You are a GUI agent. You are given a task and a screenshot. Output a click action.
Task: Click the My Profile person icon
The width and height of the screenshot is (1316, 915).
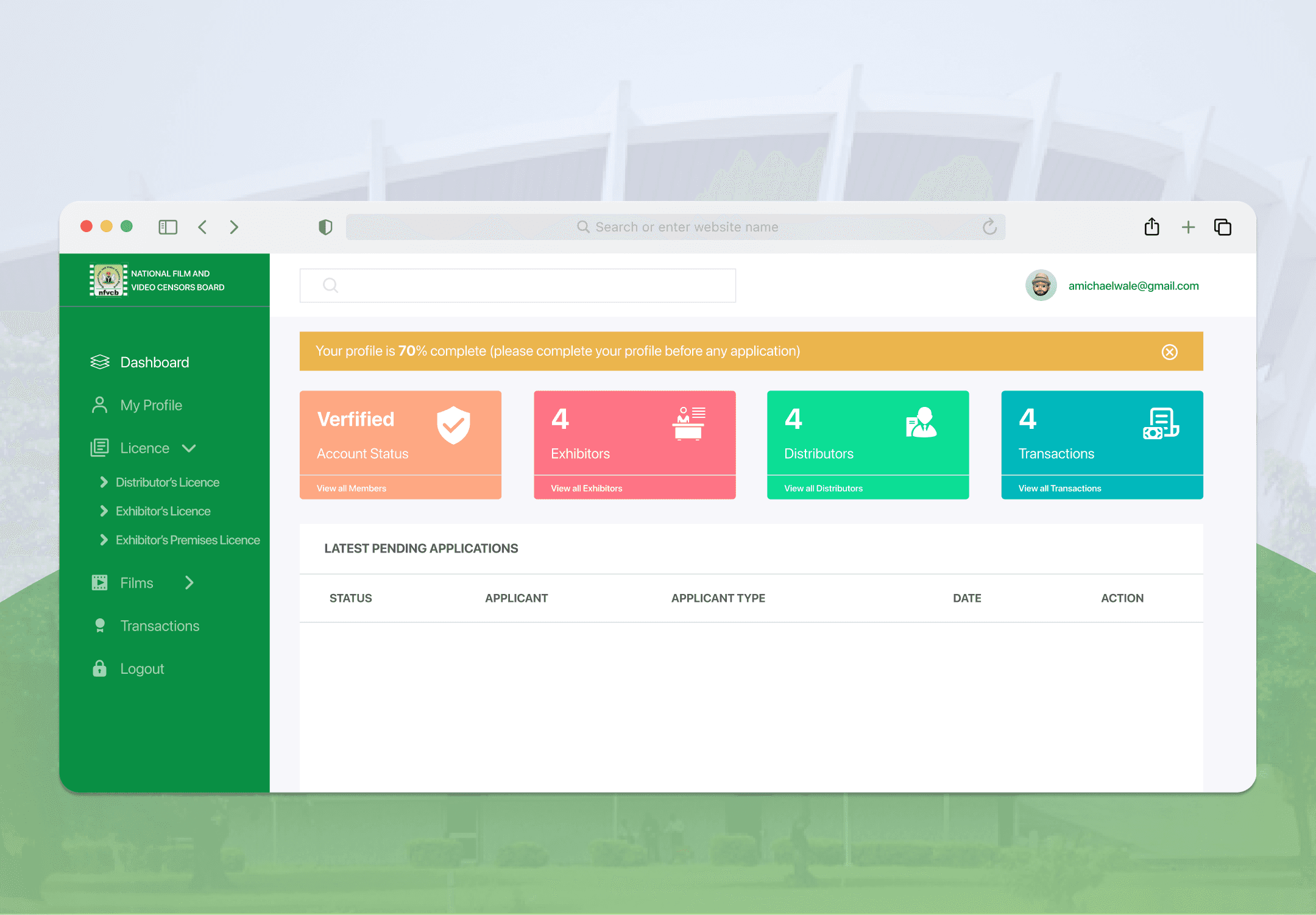tap(100, 405)
